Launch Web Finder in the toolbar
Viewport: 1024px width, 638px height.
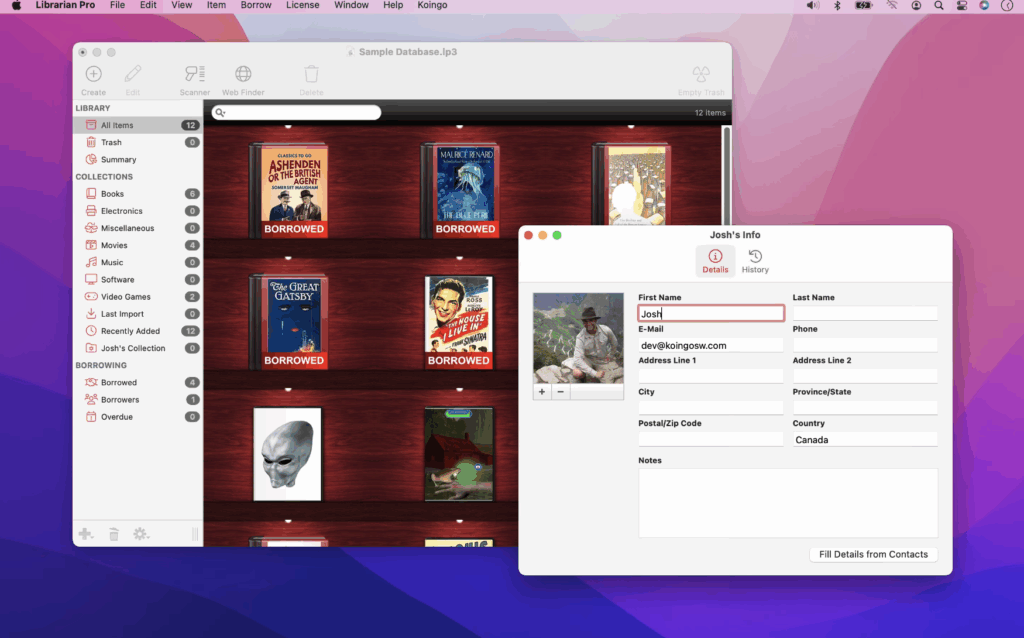click(242, 73)
